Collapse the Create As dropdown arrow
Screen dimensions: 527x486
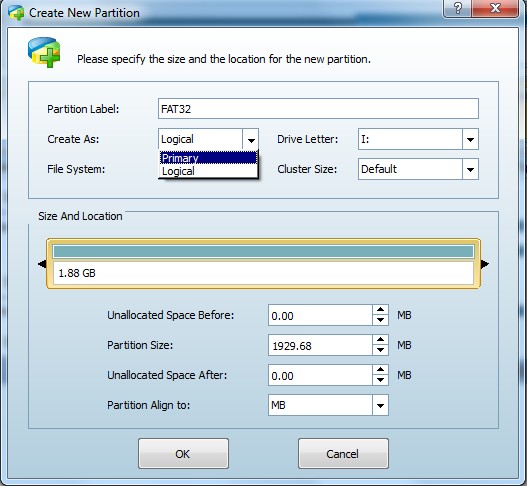(251, 139)
